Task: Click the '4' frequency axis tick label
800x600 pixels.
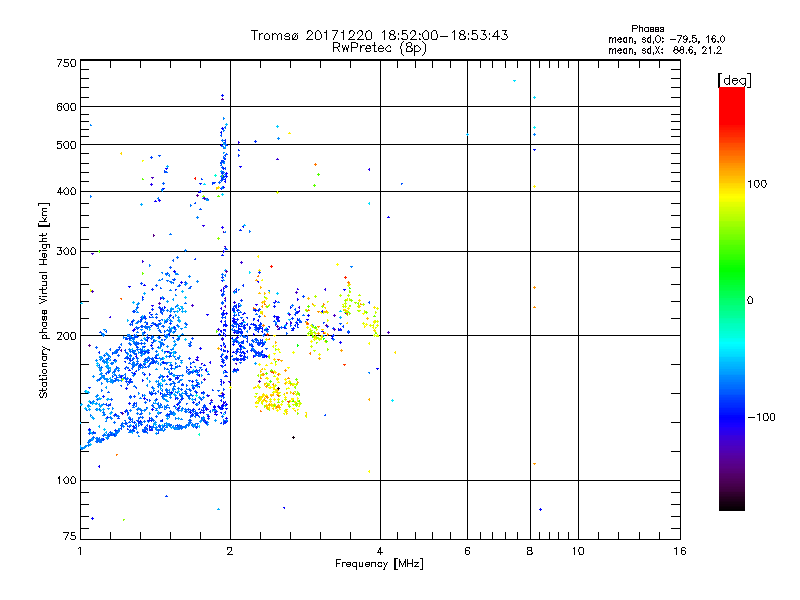Action: (x=380, y=551)
